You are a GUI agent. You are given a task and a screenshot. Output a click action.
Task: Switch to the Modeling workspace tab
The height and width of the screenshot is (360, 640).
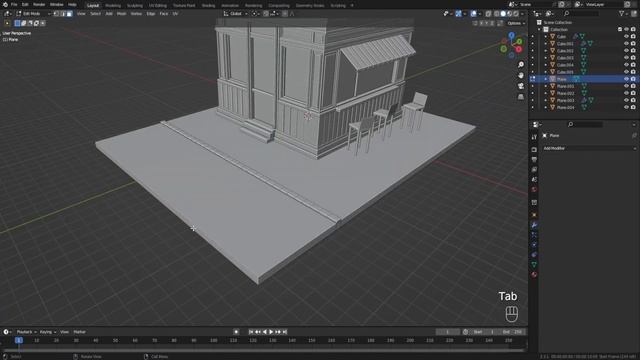tap(113, 6)
